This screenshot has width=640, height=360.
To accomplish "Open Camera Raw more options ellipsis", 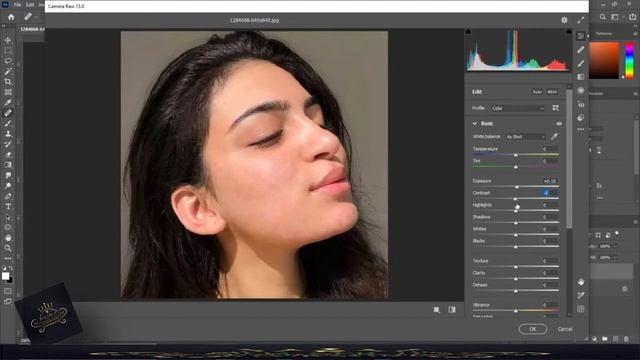I will [x=580, y=129].
